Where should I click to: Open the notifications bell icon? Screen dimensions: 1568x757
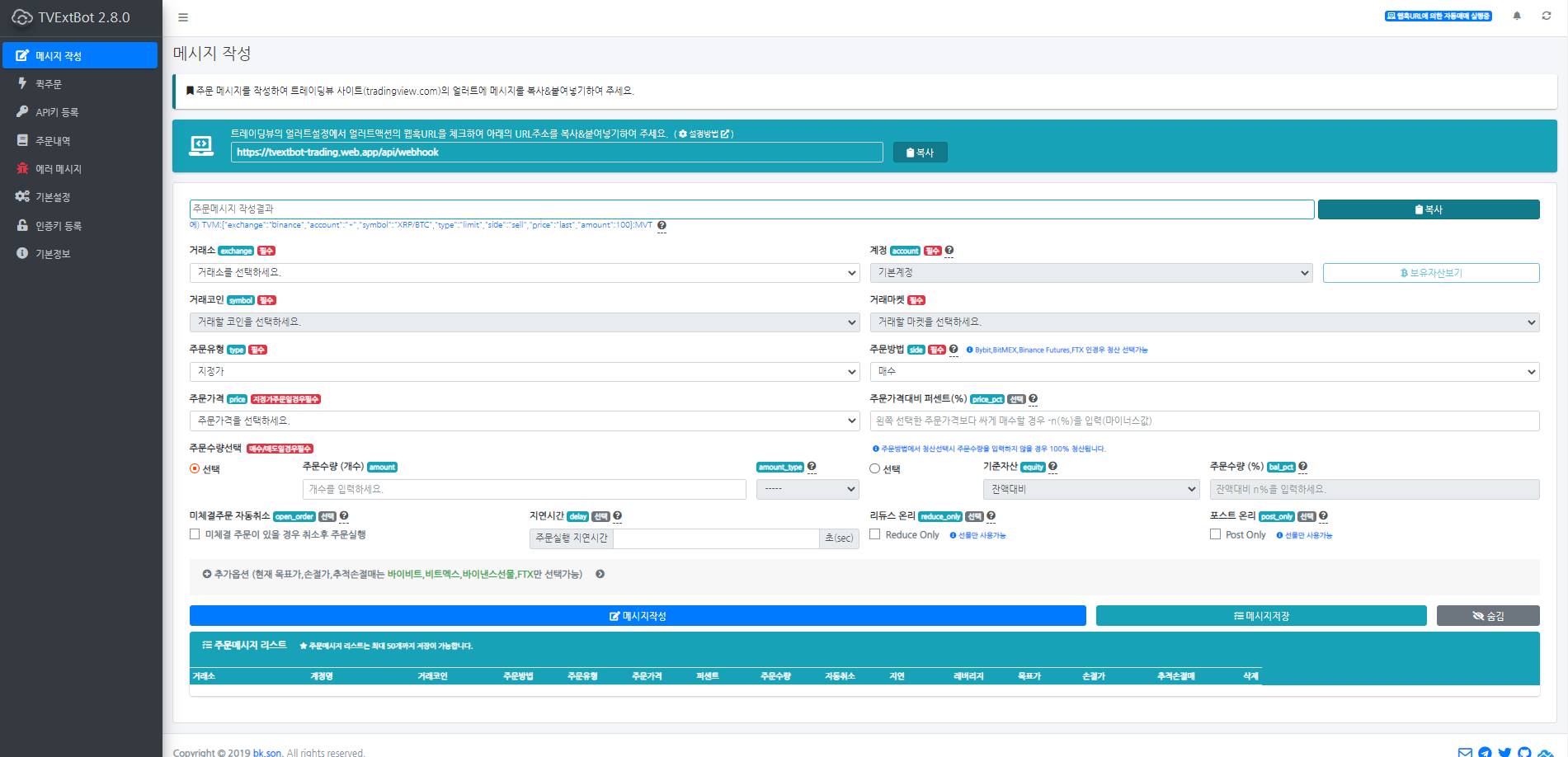[x=1516, y=16]
